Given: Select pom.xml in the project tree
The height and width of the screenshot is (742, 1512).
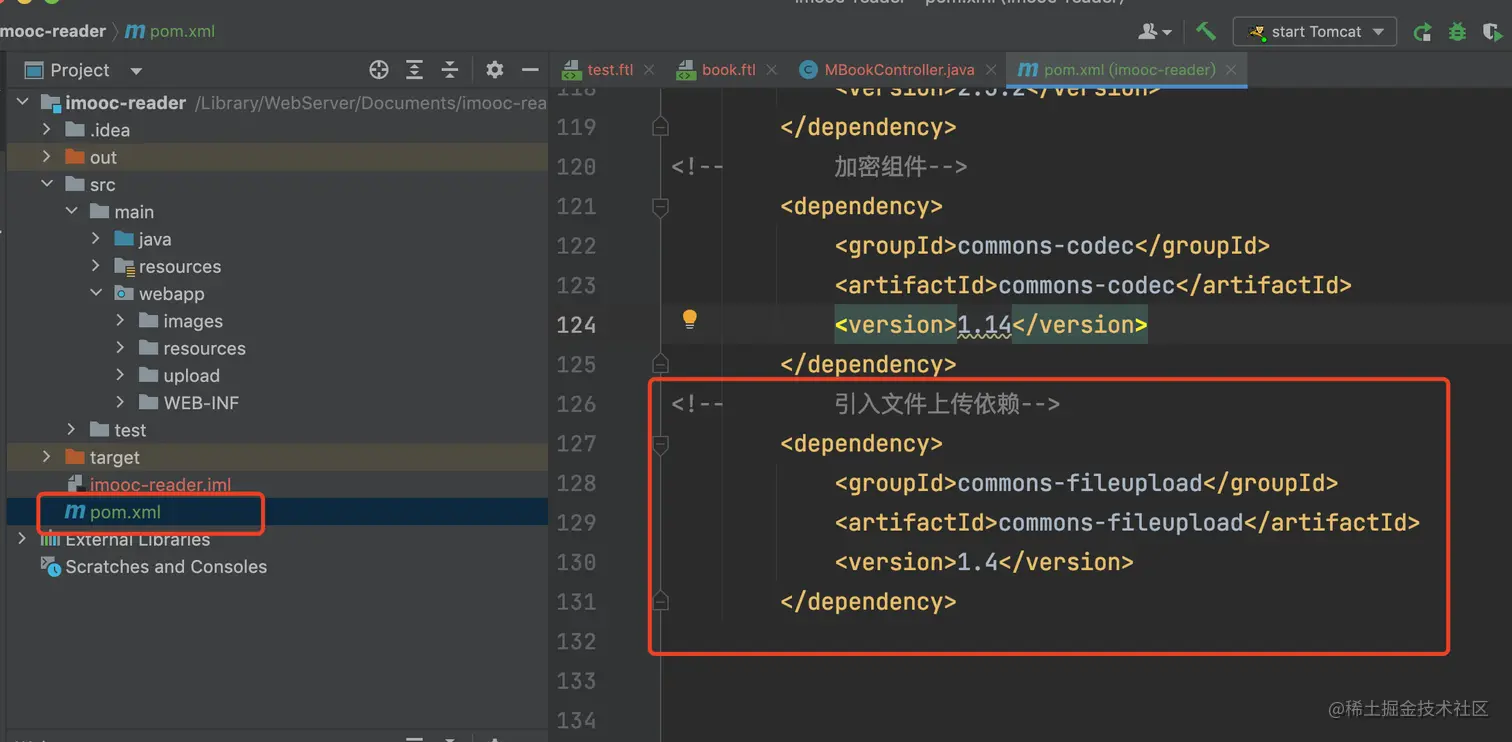Looking at the screenshot, I should click(x=125, y=512).
